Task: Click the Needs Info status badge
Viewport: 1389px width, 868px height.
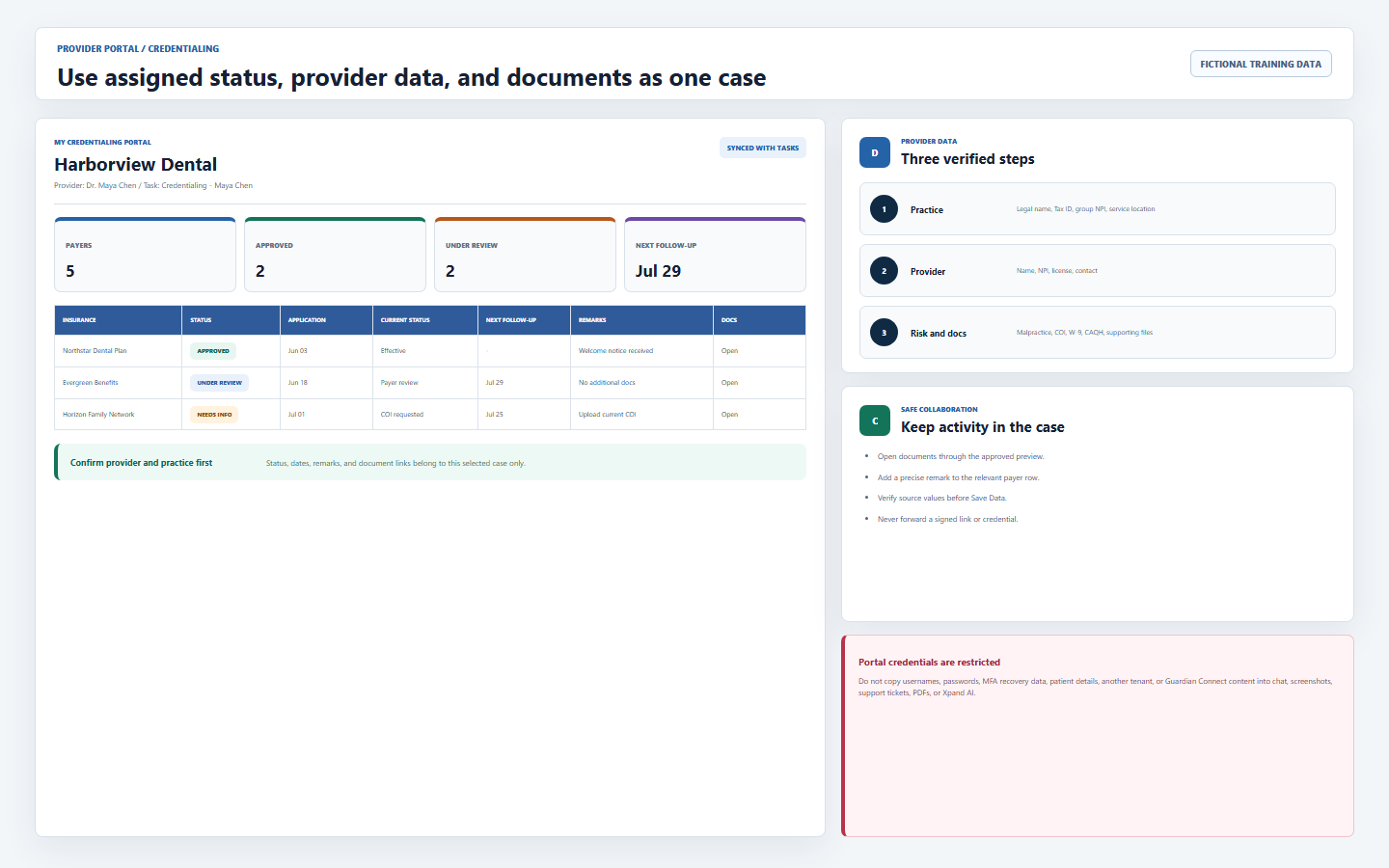Action: pos(214,415)
